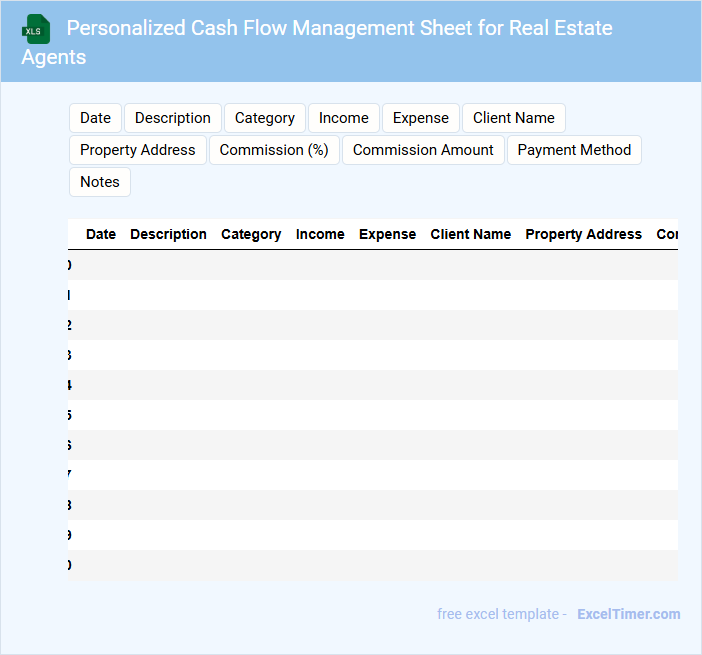Click the Commission (%) tag chip

274,150
